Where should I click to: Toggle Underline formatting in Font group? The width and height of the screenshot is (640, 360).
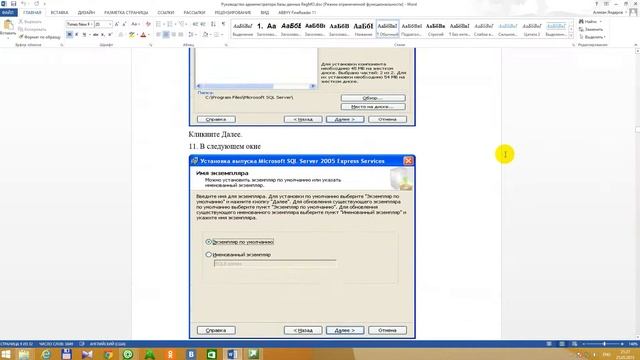click(84, 35)
